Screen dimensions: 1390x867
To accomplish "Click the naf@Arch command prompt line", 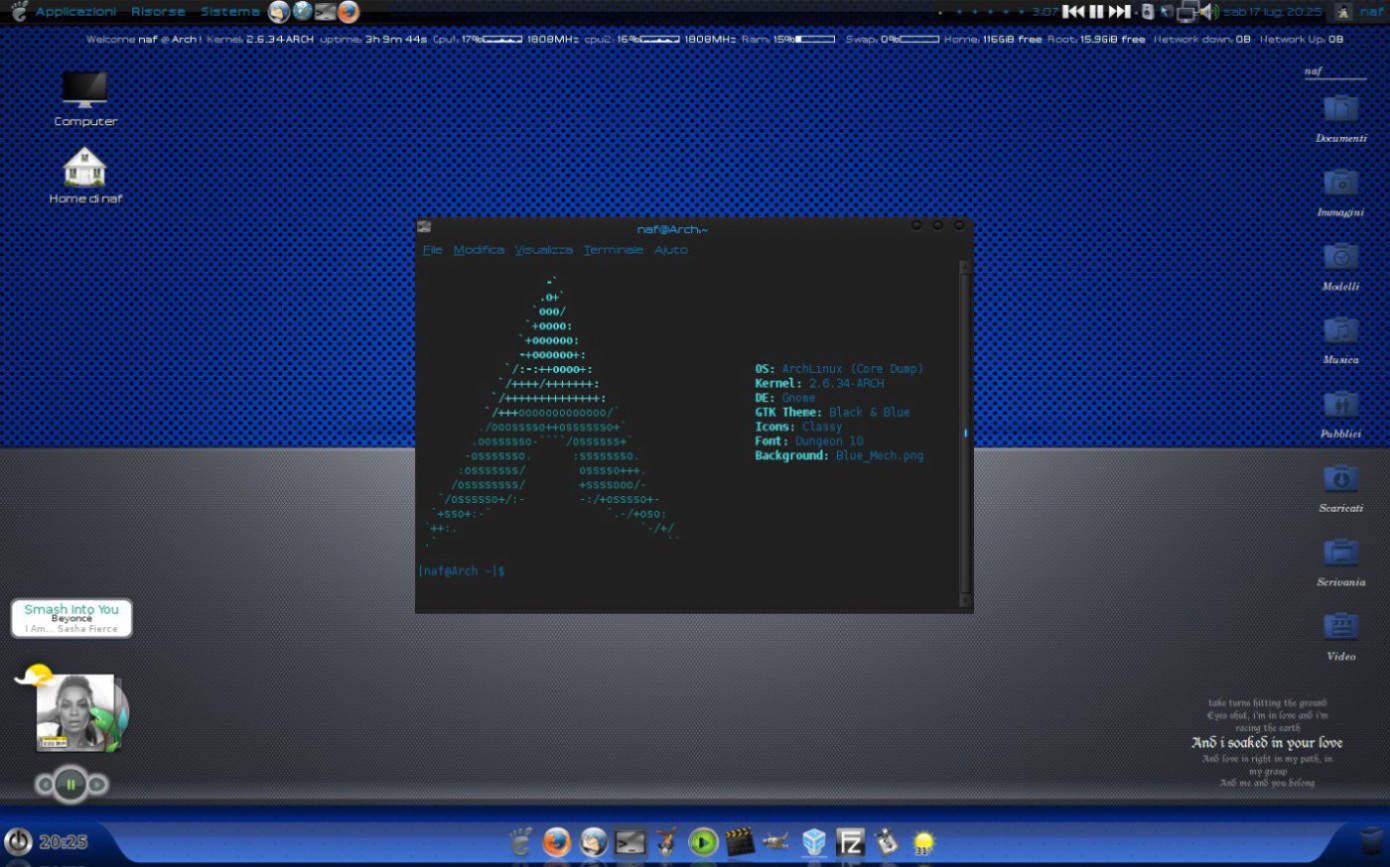I will pyautogui.click(x=462, y=571).
